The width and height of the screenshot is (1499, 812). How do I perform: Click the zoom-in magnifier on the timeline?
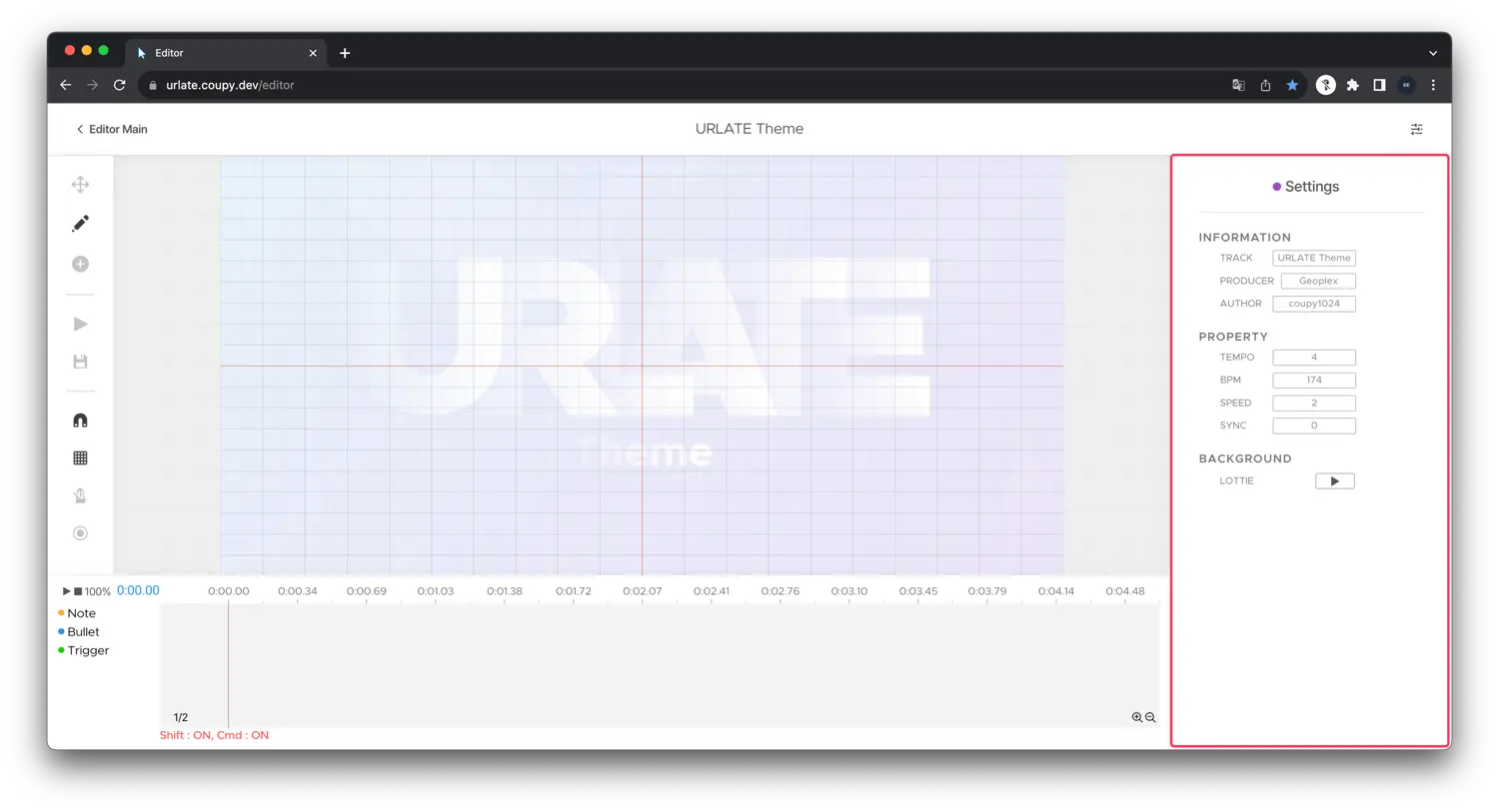pyautogui.click(x=1137, y=717)
